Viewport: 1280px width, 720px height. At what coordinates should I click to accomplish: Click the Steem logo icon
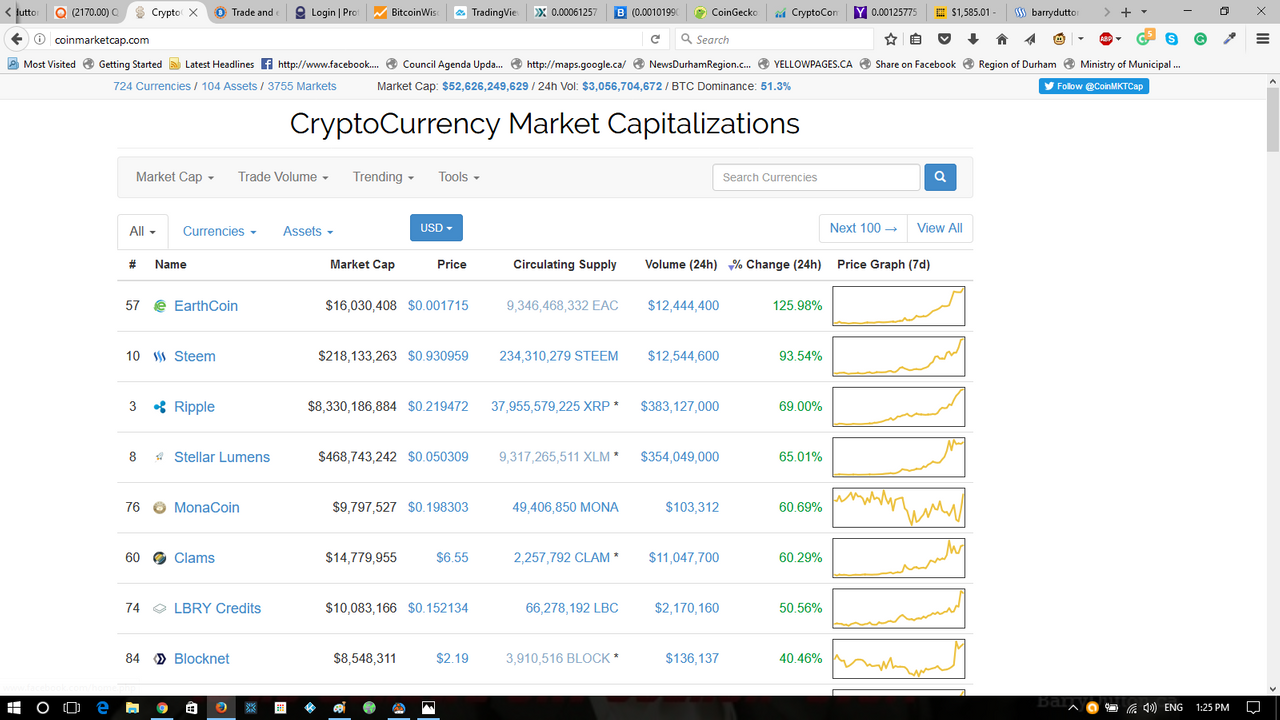[160, 357]
